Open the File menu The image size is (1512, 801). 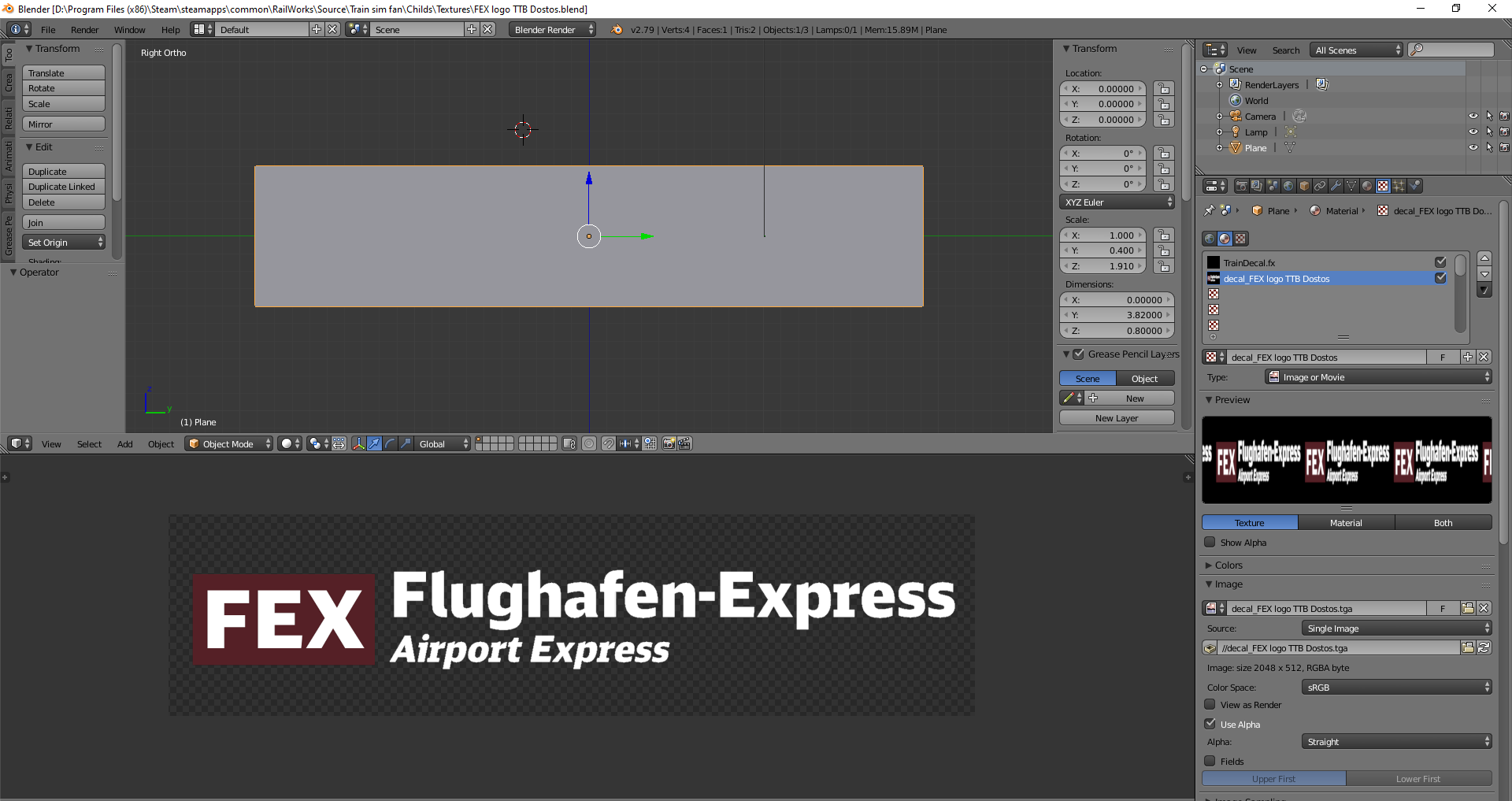48,29
